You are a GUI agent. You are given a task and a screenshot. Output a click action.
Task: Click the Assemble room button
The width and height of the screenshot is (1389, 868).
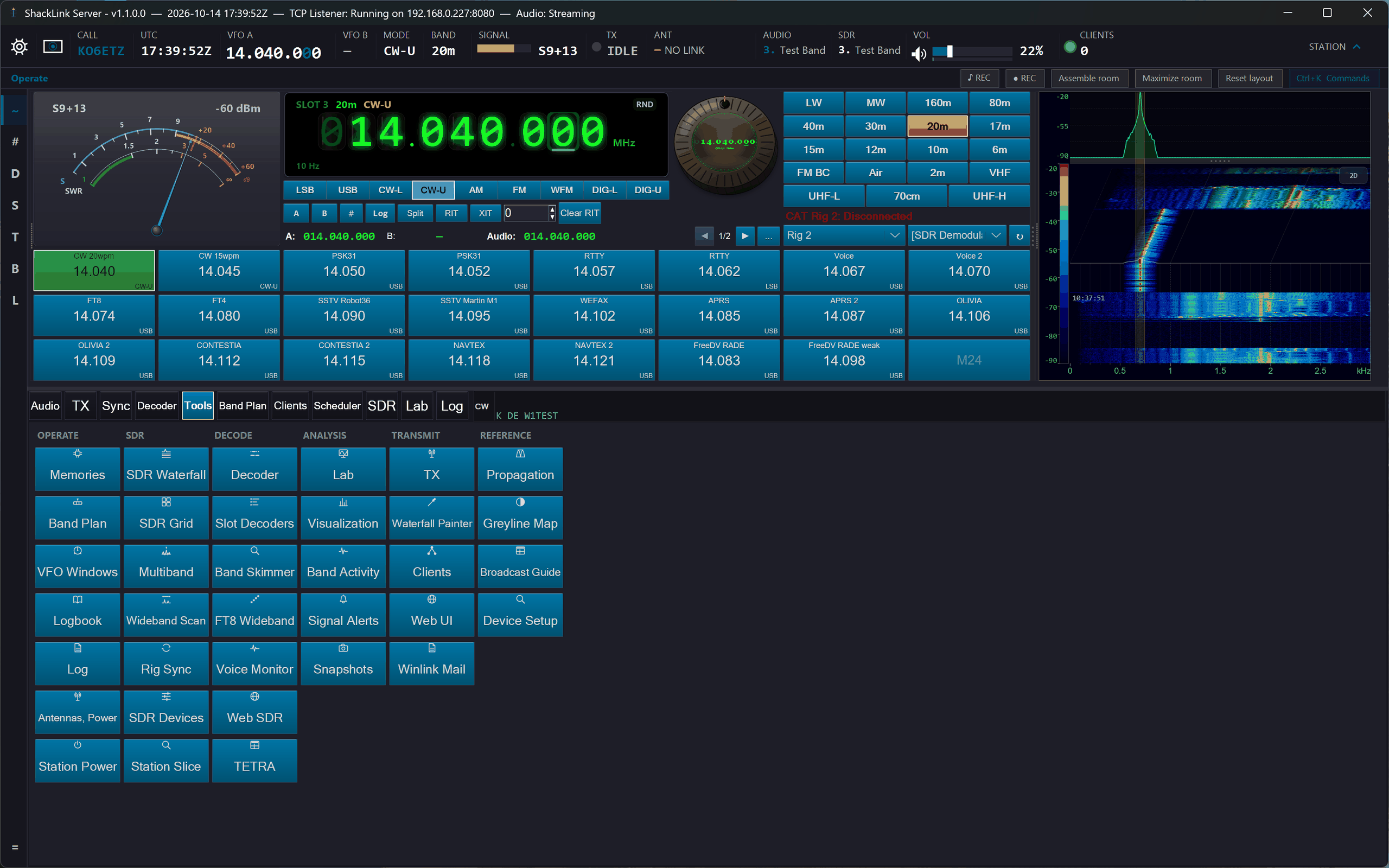[1089, 78]
